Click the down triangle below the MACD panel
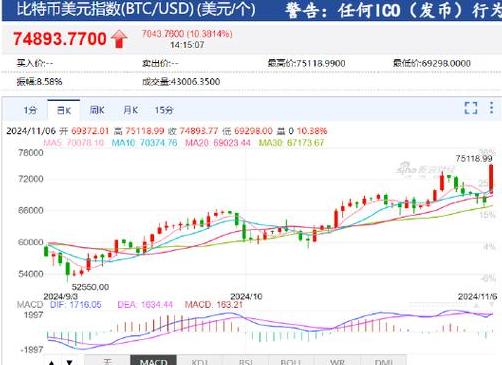 [x=69, y=362]
